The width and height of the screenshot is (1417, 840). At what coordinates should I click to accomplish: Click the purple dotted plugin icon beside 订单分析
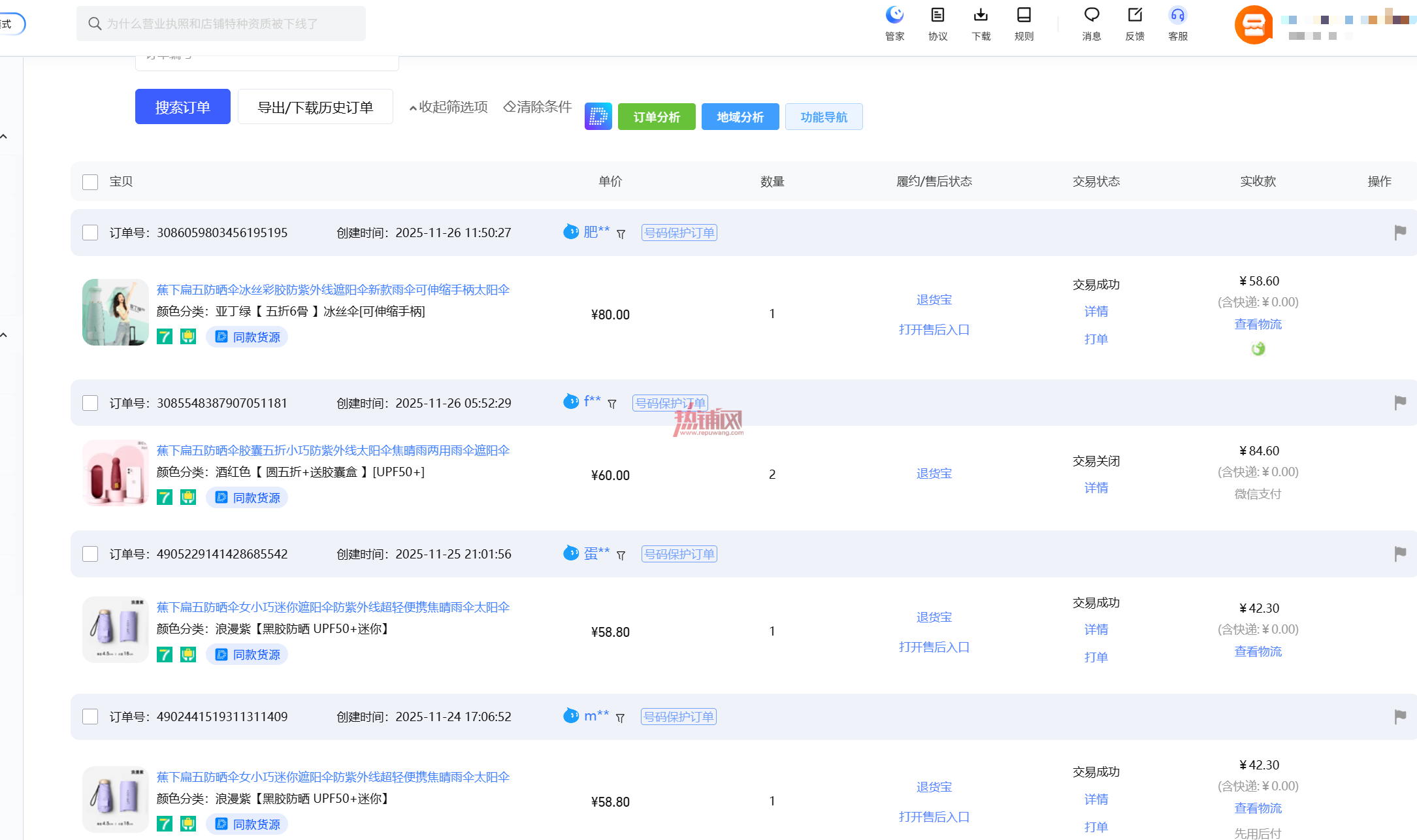pyautogui.click(x=598, y=117)
